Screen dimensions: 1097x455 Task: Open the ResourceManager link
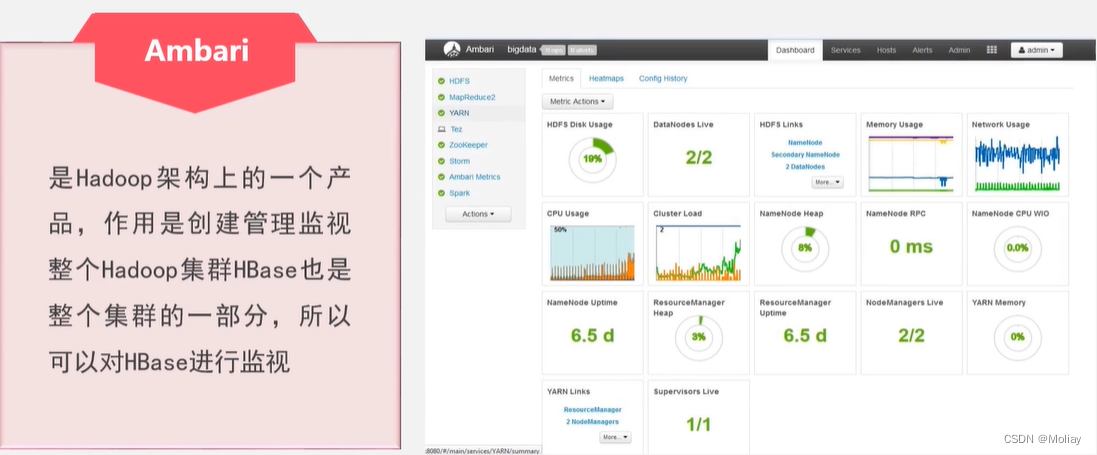(x=593, y=410)
